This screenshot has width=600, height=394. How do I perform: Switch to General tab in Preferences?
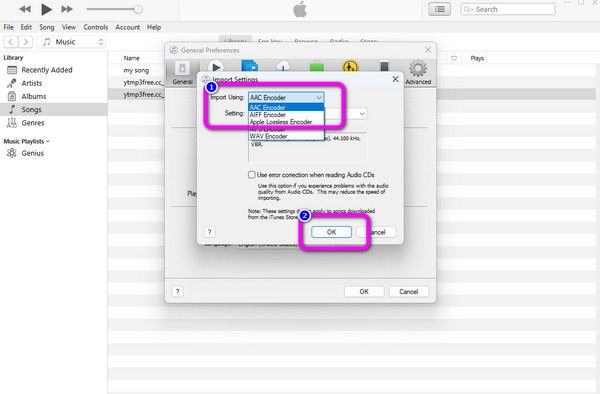coord(183,73)
